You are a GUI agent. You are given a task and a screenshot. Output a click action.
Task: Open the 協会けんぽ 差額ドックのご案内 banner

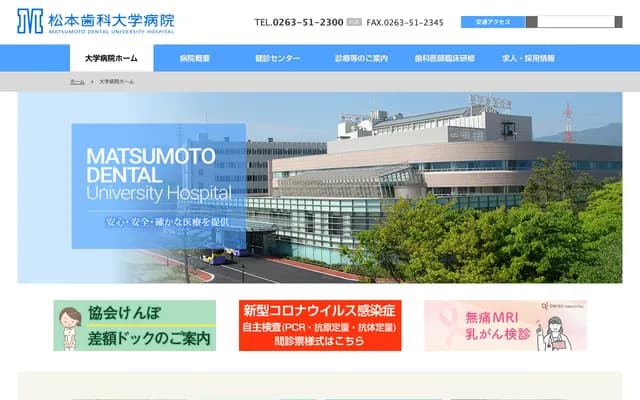click(135, 325)
